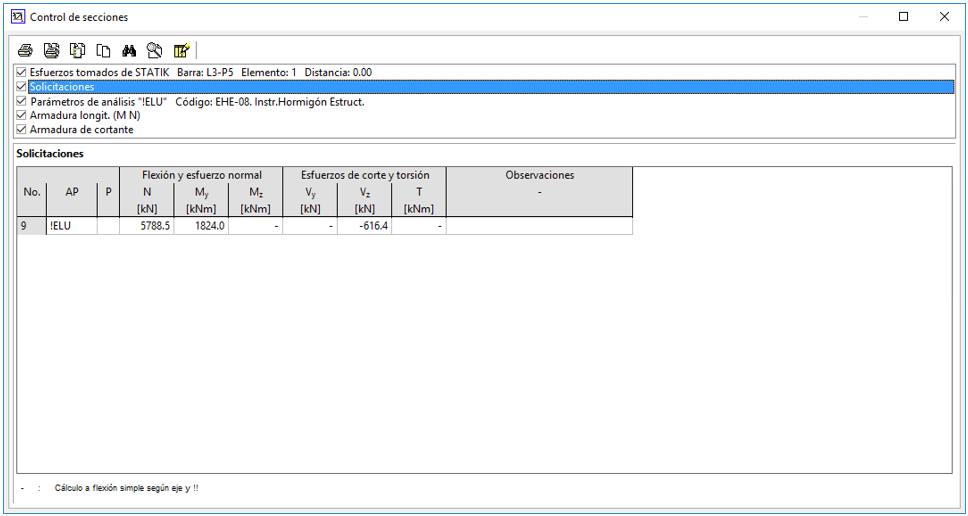968x516 pixels.
Task: Click the single printer icon in toolbar
Action: (25, 50)
